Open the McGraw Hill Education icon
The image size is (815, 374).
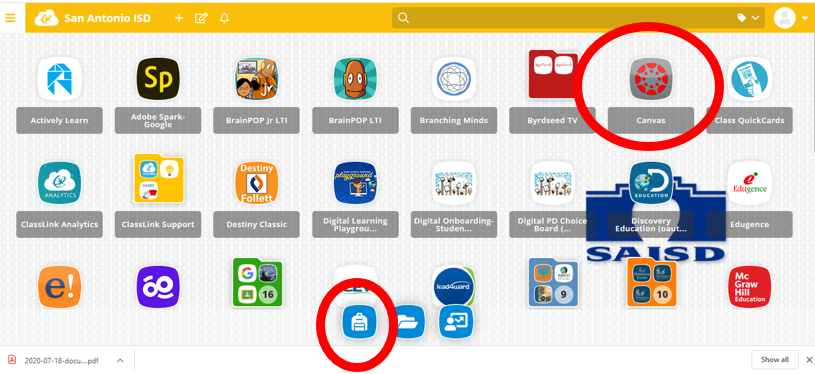tap(749, 287)
